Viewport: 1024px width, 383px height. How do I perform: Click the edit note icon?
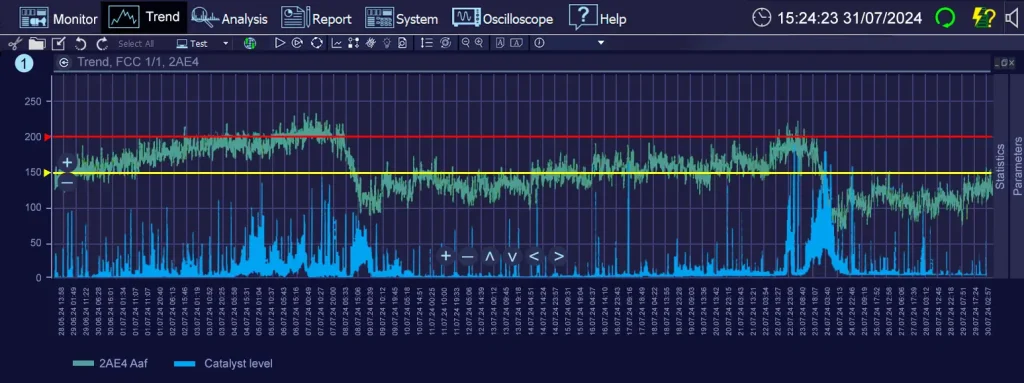[x=58, y=43]
